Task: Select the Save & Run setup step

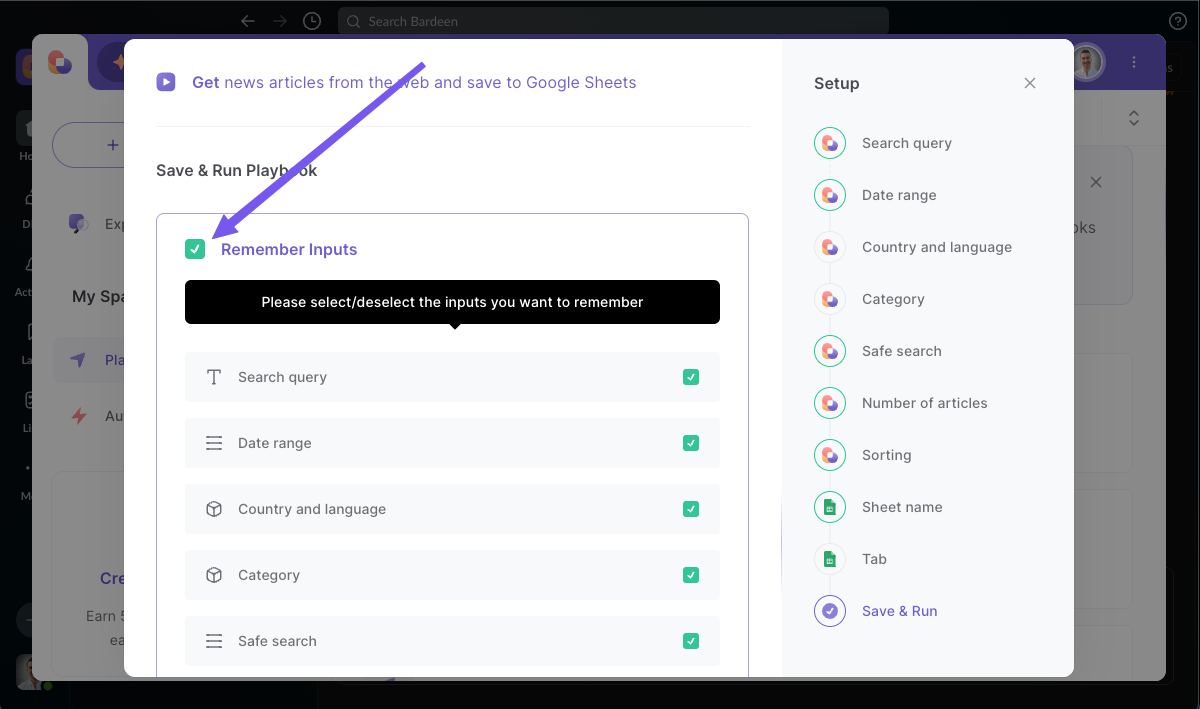Action: click(x=899, y=611)
